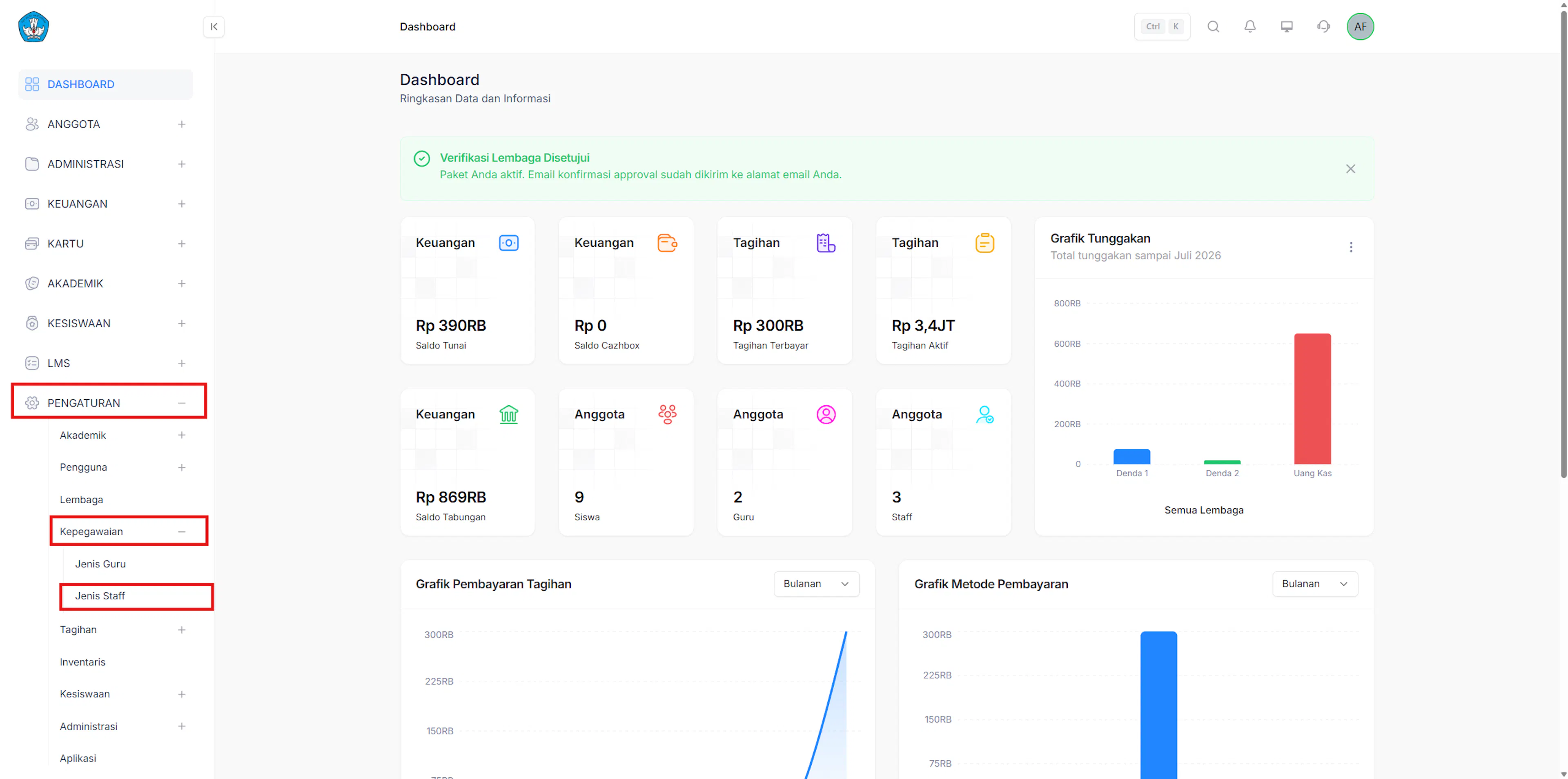Expand Pengaturan's Akademik submenu plus
This screenshot has height=779, width=1568.
tap(182, 435)
